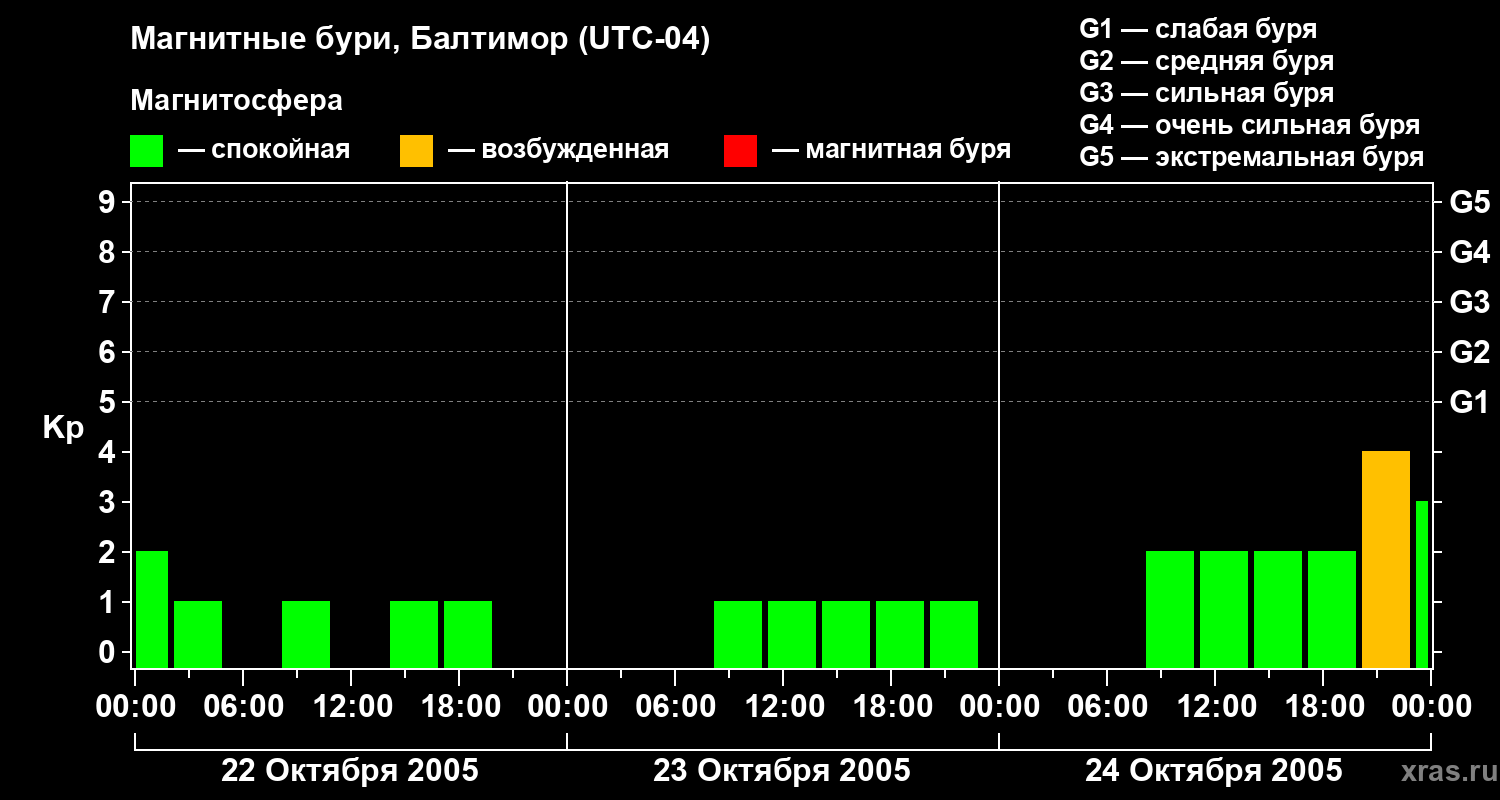1500x800 pixels.
Task: Select the "G5 — экстремальная буря" legend line
Action: [x=1251, y=157]
